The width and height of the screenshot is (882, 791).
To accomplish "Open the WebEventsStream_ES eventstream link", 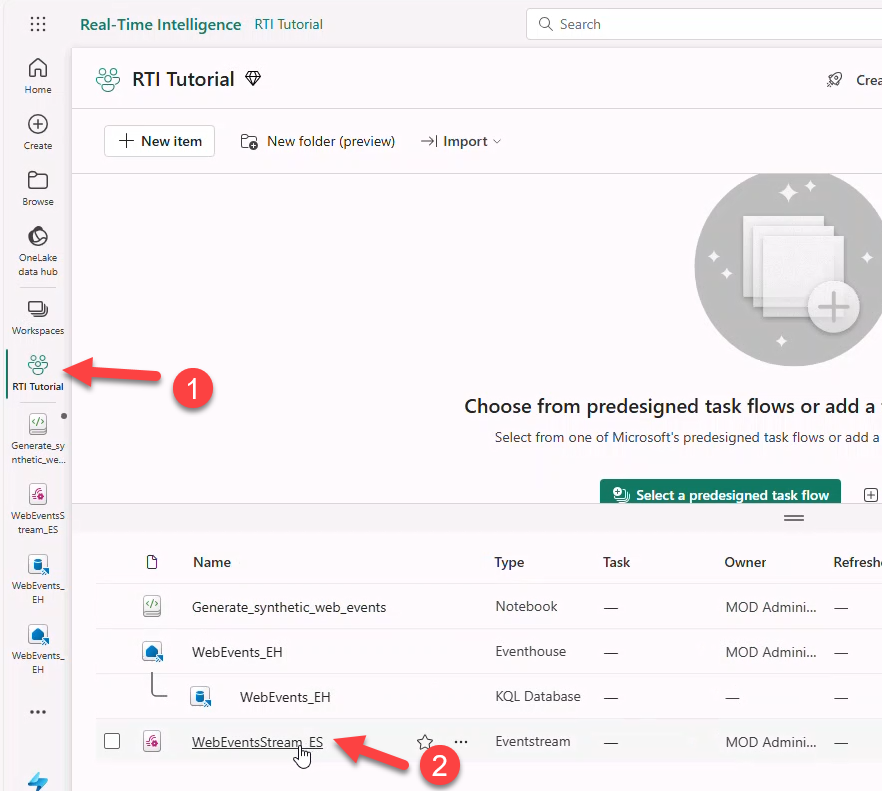I will point(257,742).
